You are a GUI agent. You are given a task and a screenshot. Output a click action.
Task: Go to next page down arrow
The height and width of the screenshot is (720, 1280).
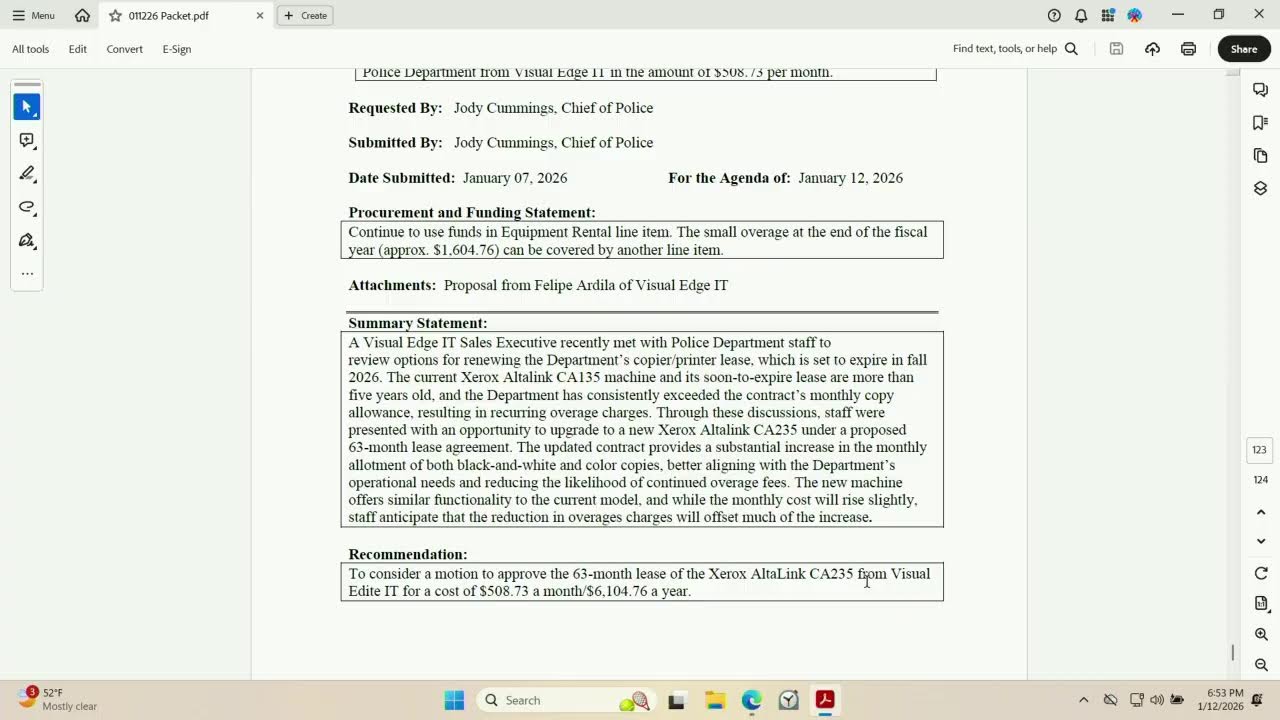pyautogui.click(x=1261, y=541)
